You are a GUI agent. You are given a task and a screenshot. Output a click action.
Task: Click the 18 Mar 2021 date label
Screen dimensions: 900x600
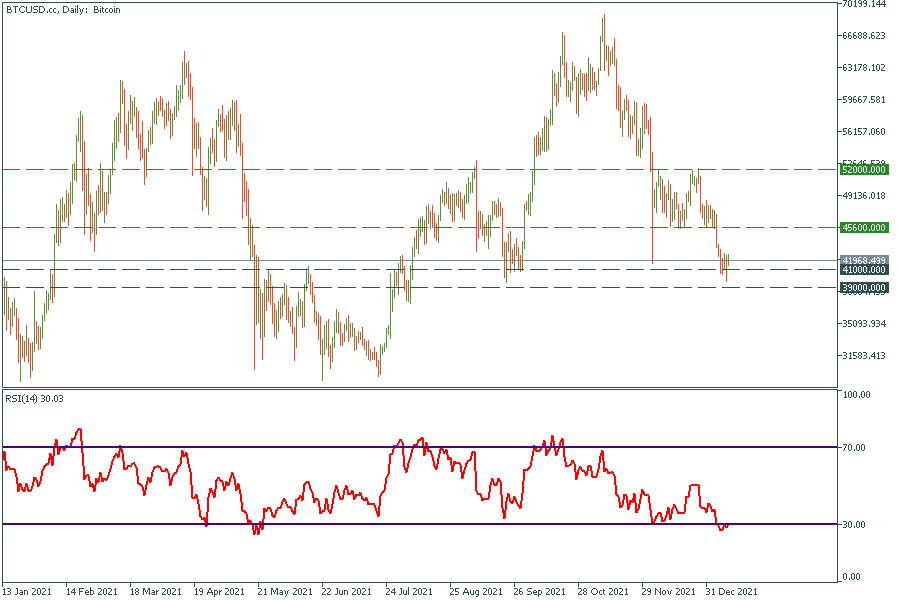click(155, 591)
